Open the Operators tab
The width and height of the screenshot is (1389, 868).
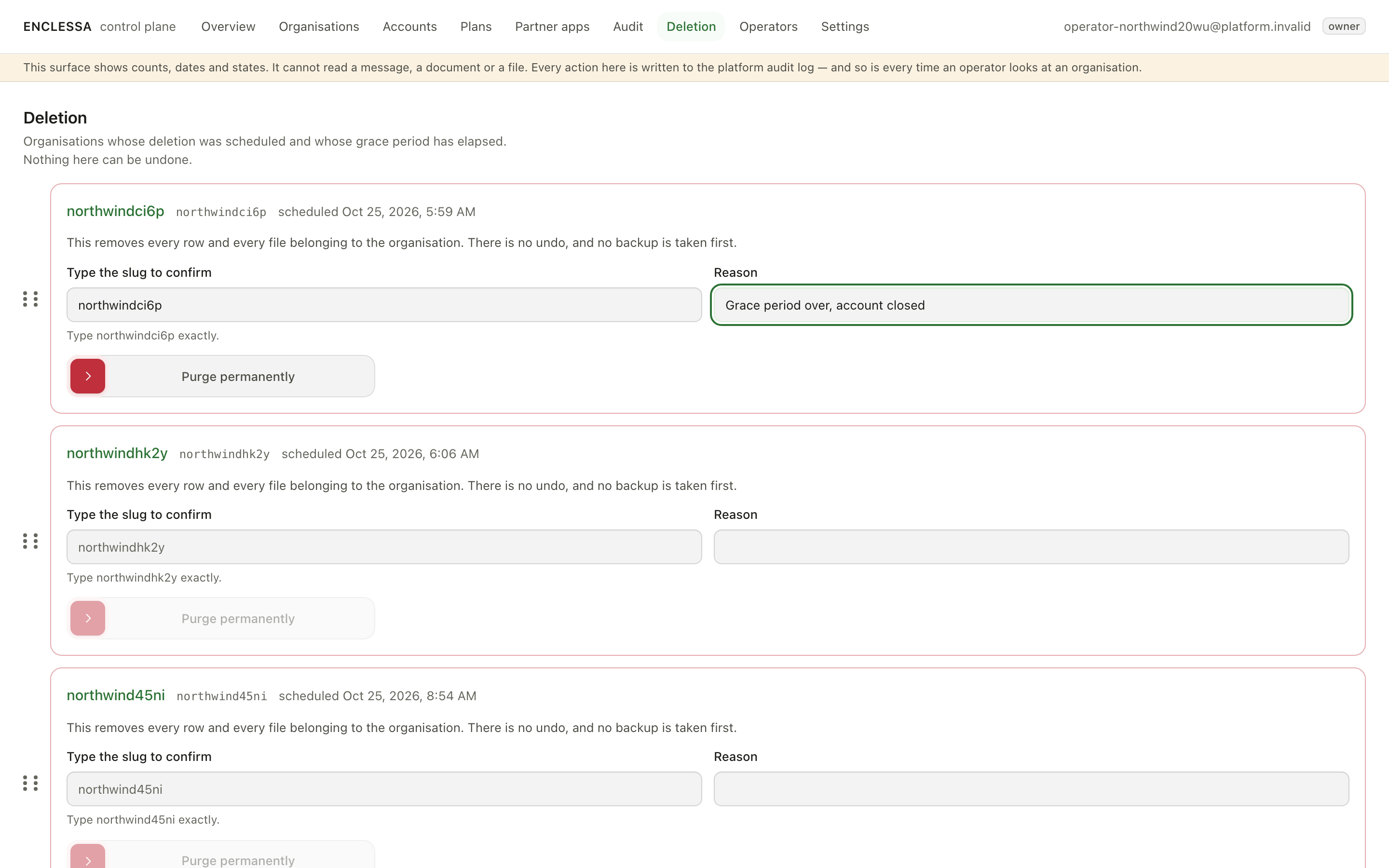pos(769,27)
